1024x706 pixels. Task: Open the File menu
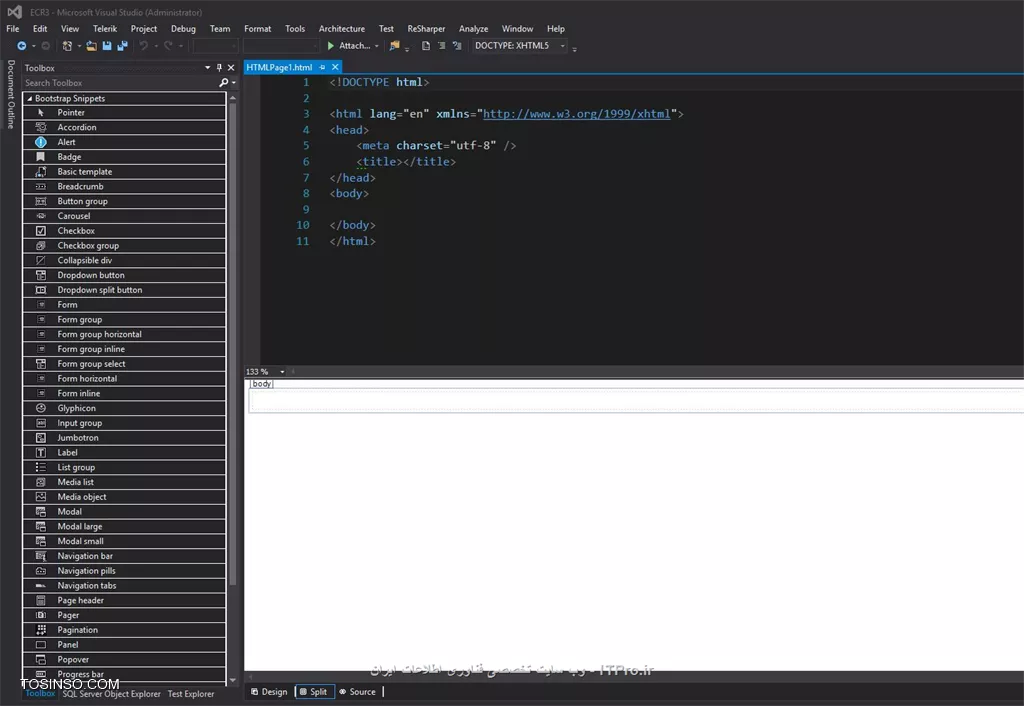pos(12,29)
